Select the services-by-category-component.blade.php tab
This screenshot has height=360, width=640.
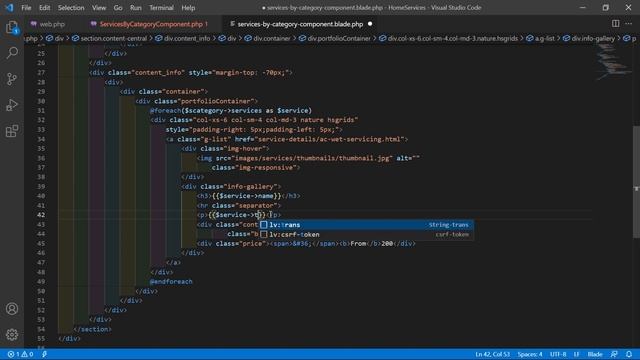coord(300,24)
